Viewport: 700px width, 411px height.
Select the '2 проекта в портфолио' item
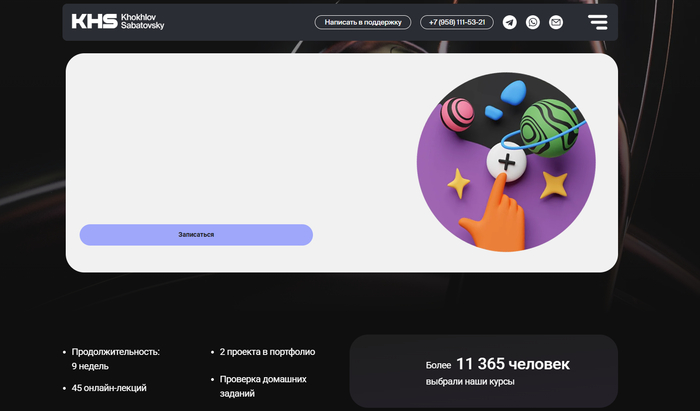click(267, 352)
